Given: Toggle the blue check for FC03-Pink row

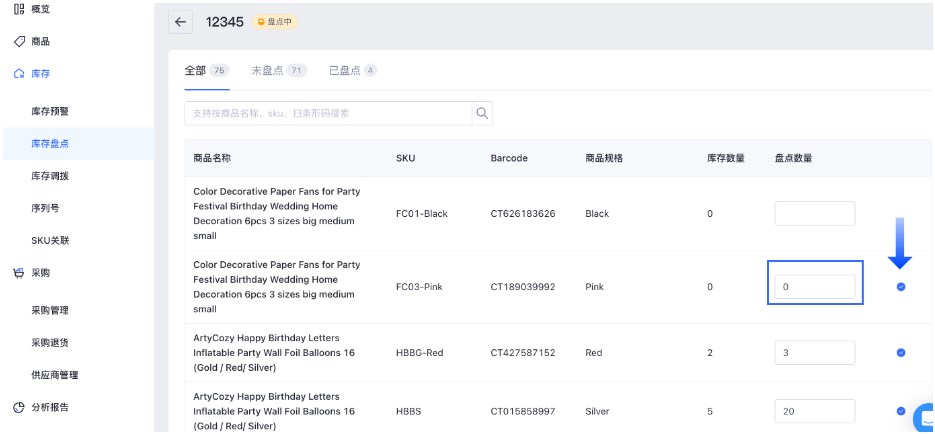Looking at the screenshot, I should 901,287.
